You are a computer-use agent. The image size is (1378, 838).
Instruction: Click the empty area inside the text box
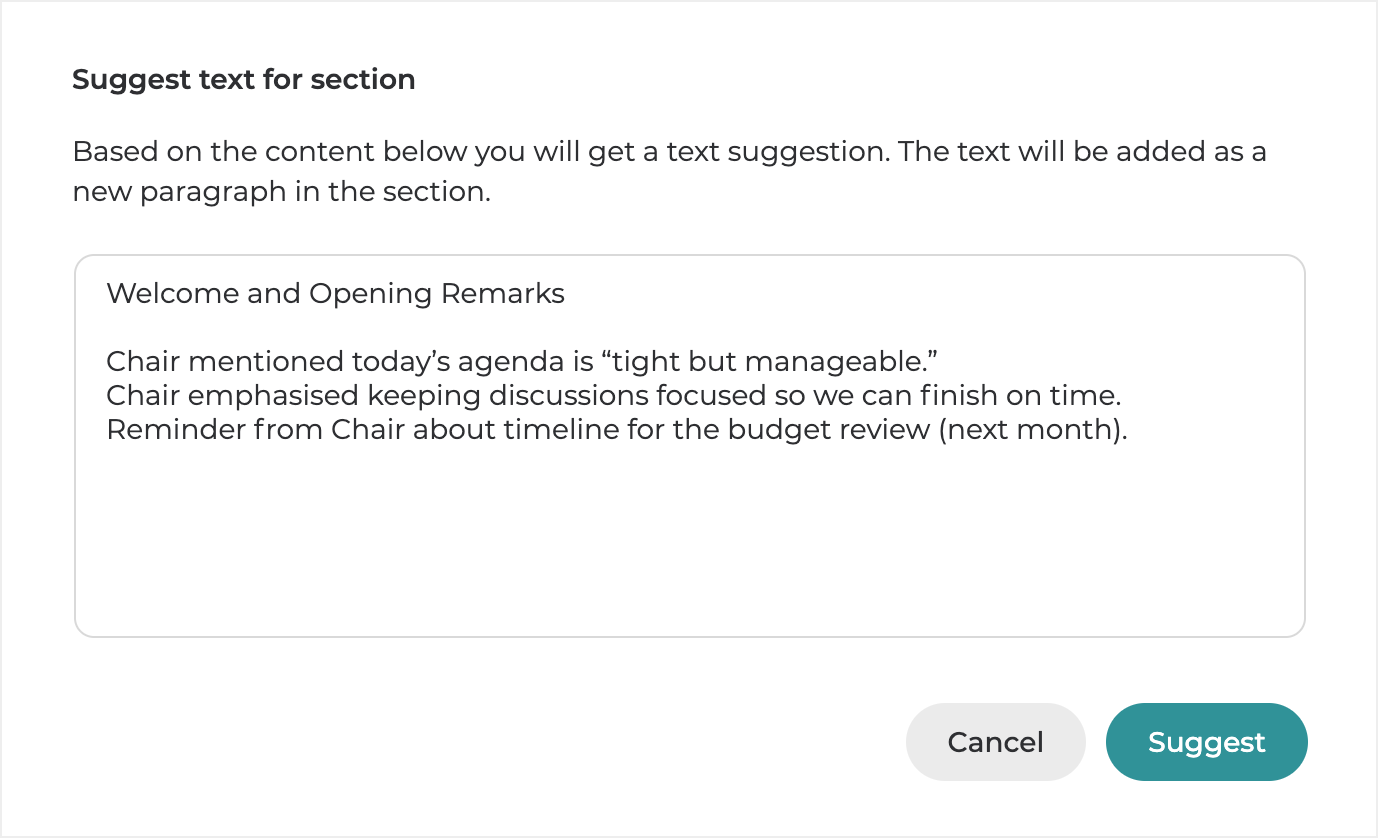690,550
